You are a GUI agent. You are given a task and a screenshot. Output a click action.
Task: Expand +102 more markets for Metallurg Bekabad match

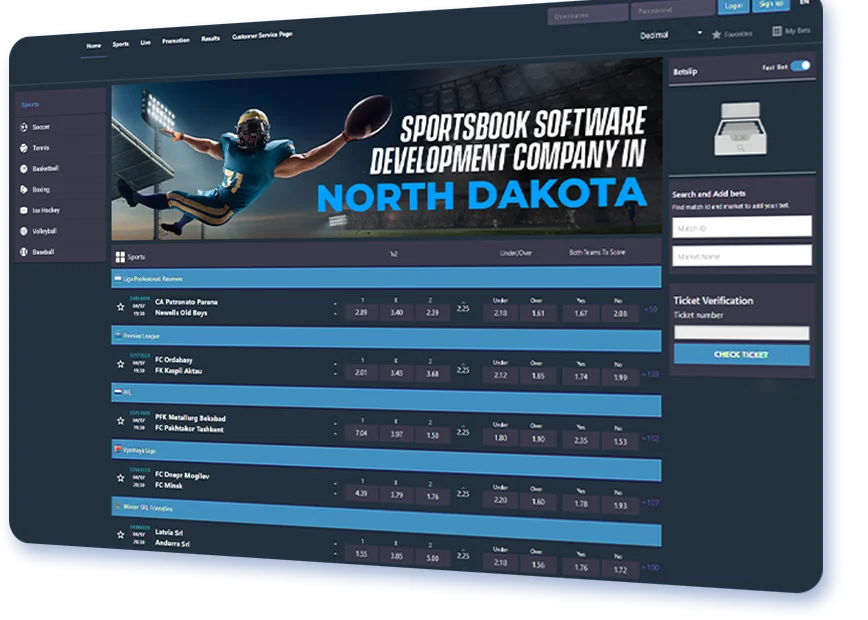pos(650,438)
